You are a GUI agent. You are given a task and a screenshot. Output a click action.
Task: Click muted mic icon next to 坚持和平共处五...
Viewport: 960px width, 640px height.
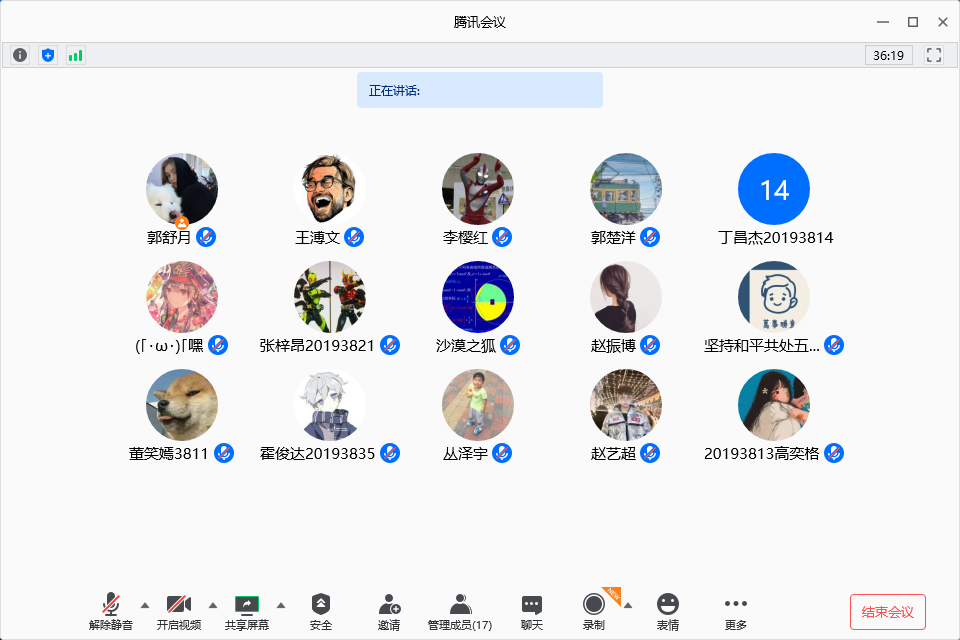tap(834, 345)
